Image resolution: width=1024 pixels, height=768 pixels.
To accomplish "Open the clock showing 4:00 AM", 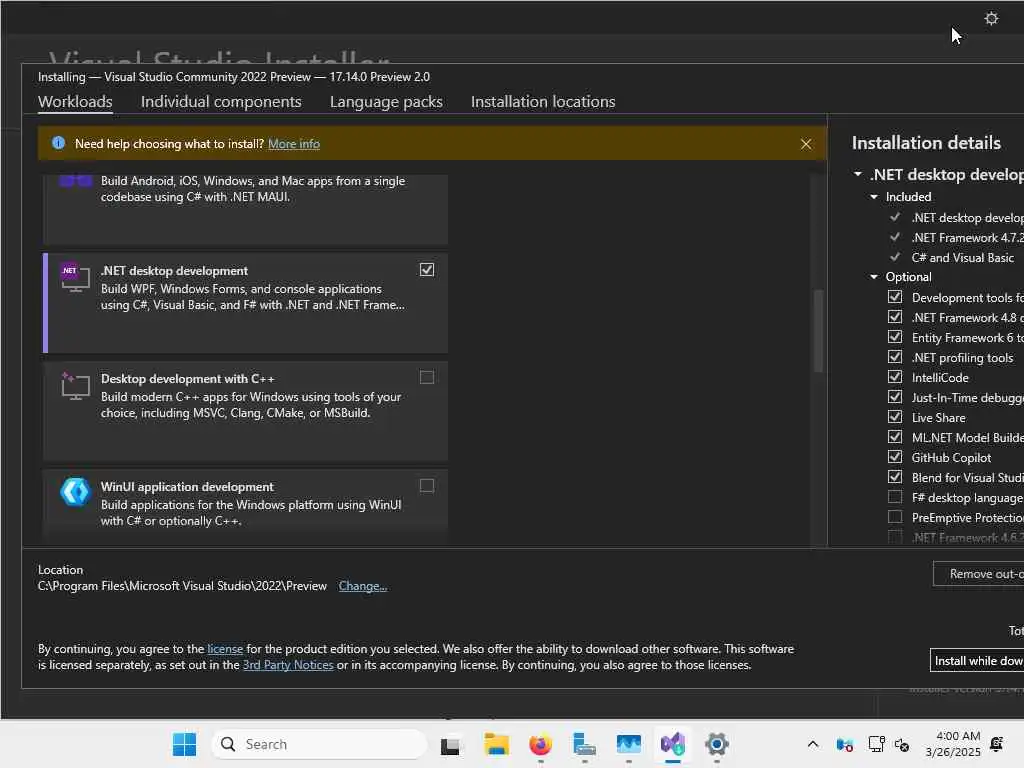I will [953, 744].
